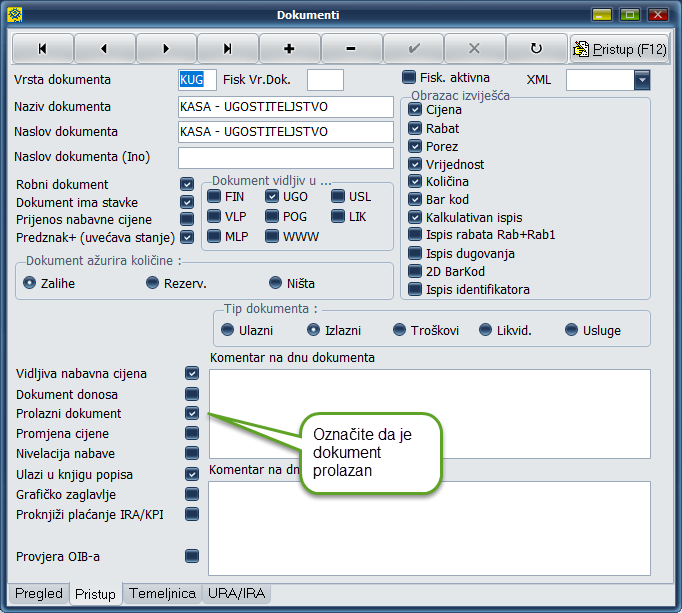Image resolution: width=682 pixels, height=613 pixels.
Task: Click the Naziv dokumenta text field
Action: tap(285, 107)
